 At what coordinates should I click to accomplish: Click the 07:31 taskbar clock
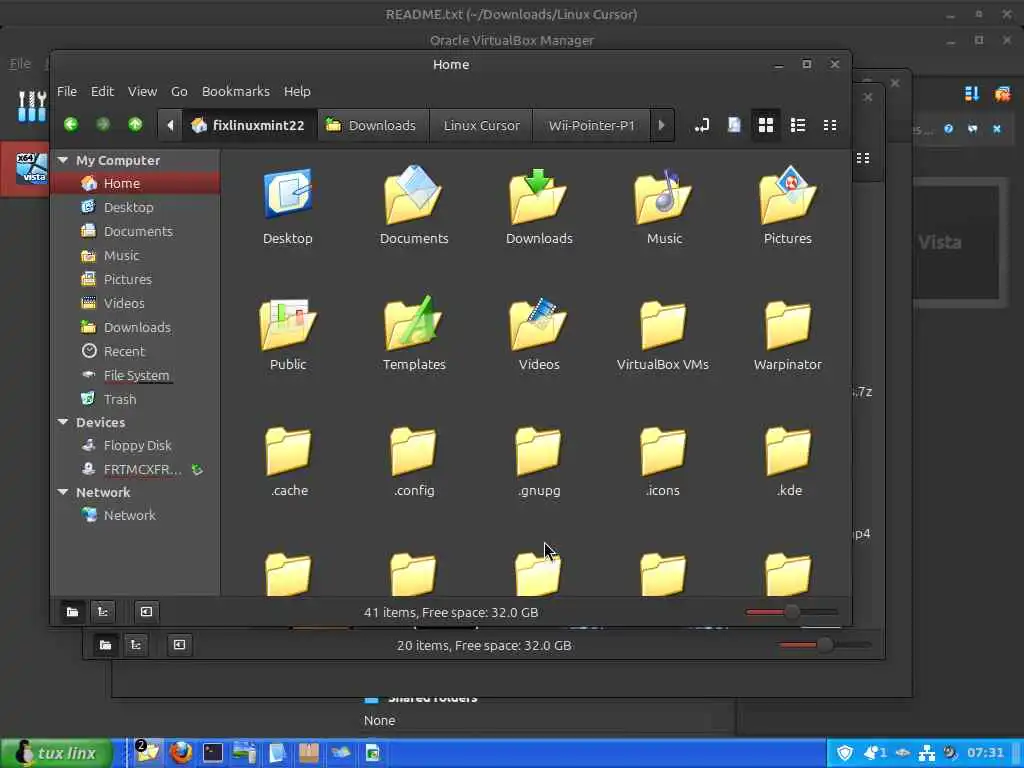click(985, 753)
